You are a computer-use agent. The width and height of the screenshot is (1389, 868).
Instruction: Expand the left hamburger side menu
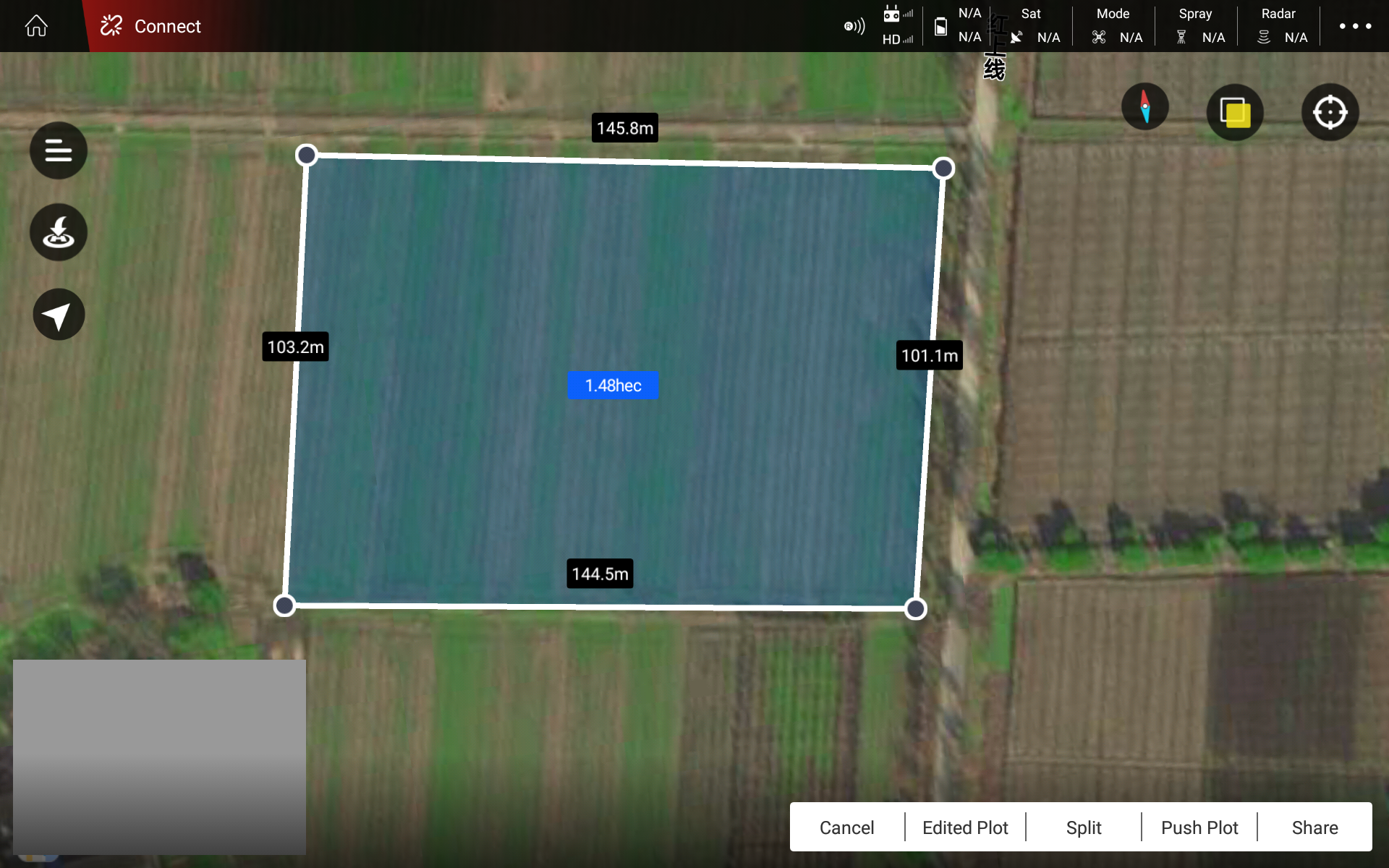click(x=58, y=150)
